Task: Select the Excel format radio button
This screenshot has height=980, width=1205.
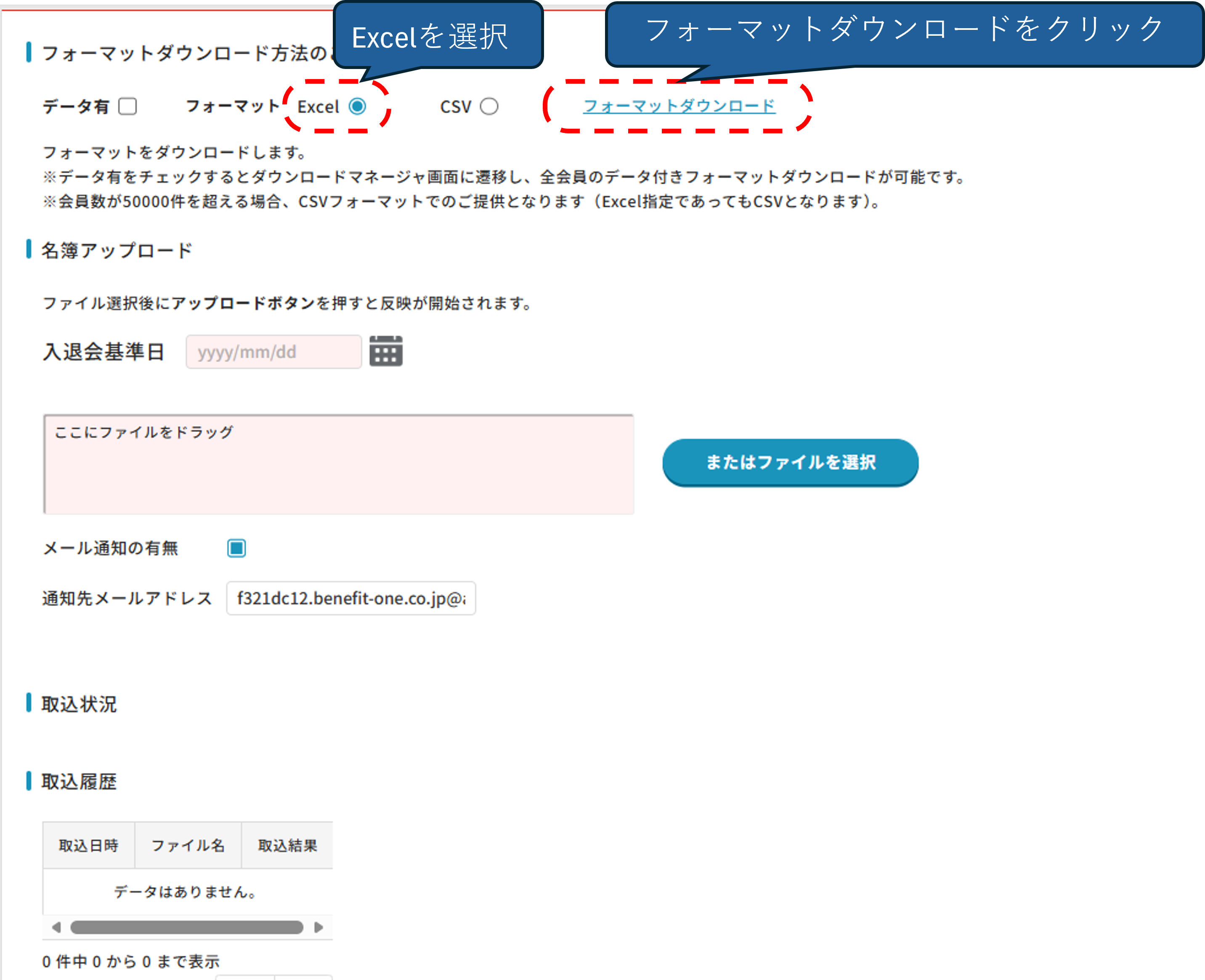Action: pos(357,106)
